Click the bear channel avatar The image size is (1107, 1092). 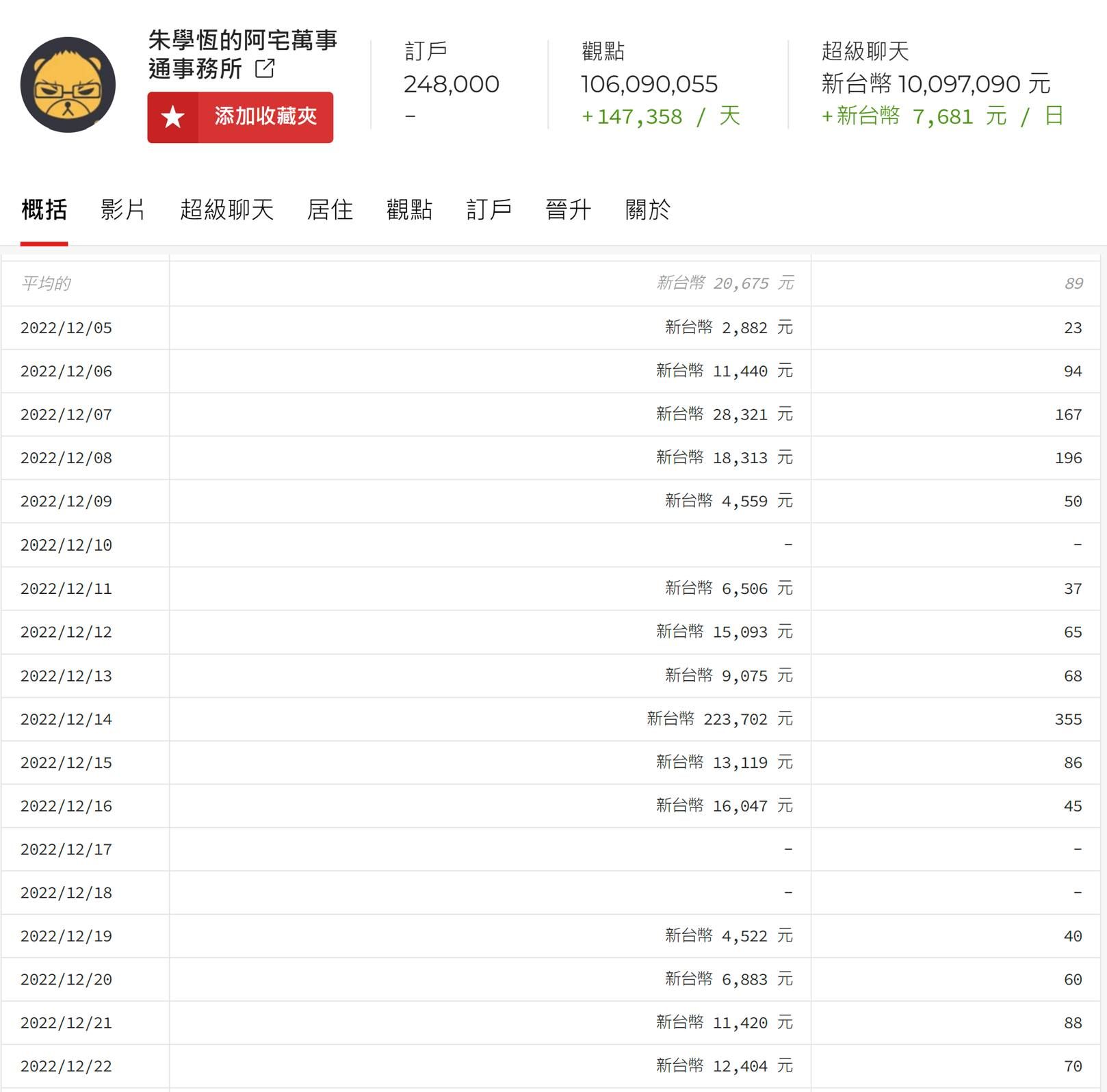pos(68,85)
